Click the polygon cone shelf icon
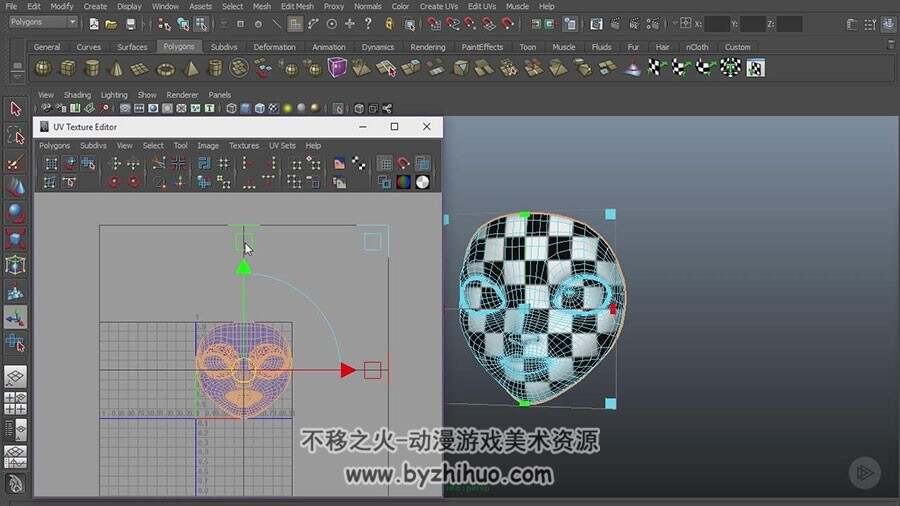 point(117,68)
